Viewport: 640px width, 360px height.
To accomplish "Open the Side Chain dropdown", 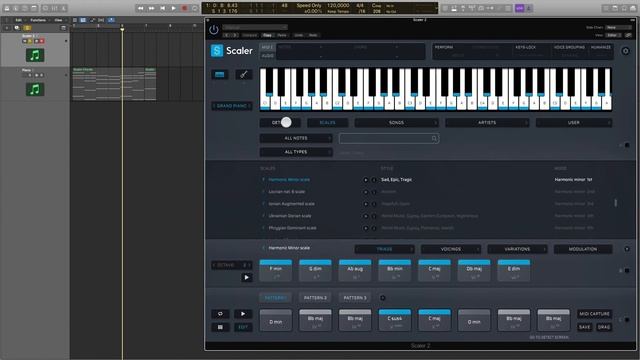I will coord(618,27).
